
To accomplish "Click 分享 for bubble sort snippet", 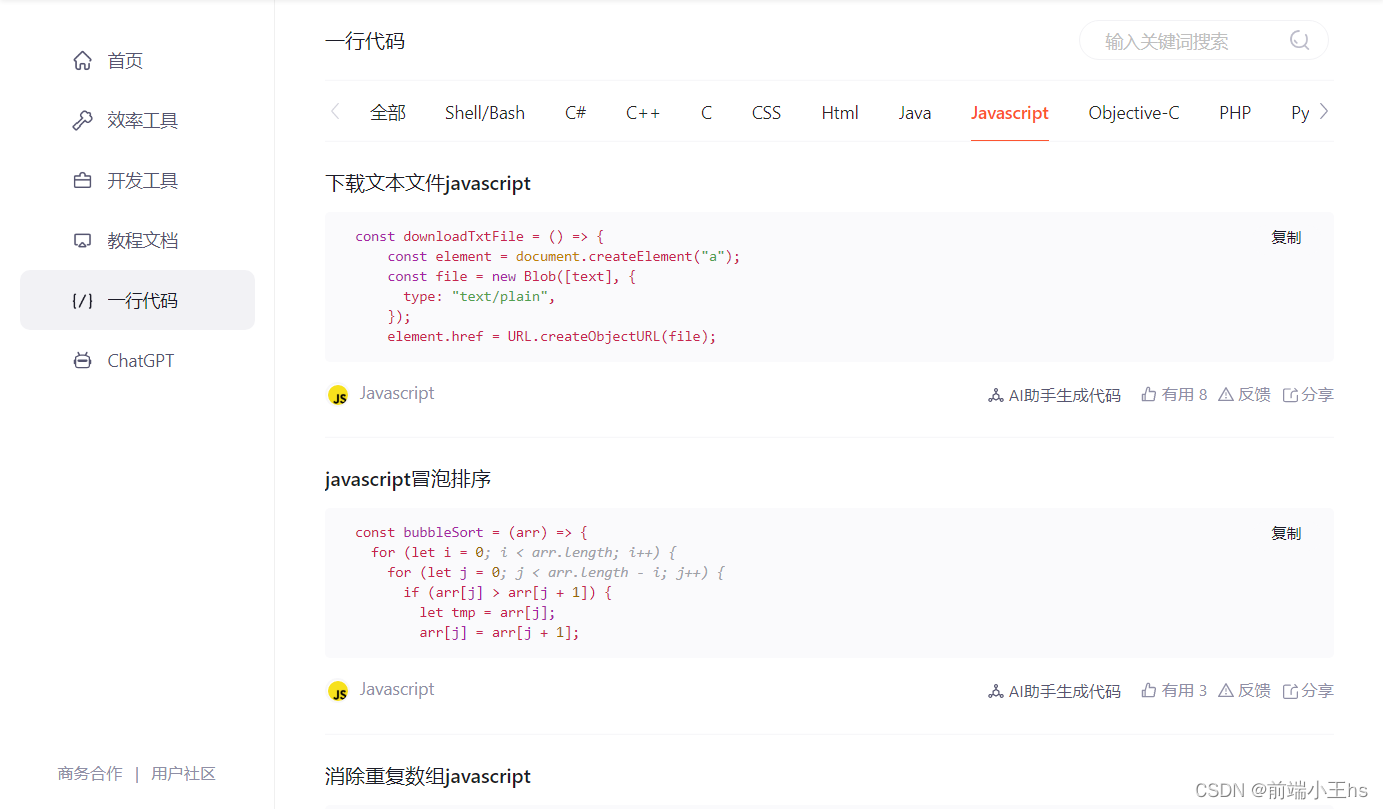I will click(x=1317, y=691).
